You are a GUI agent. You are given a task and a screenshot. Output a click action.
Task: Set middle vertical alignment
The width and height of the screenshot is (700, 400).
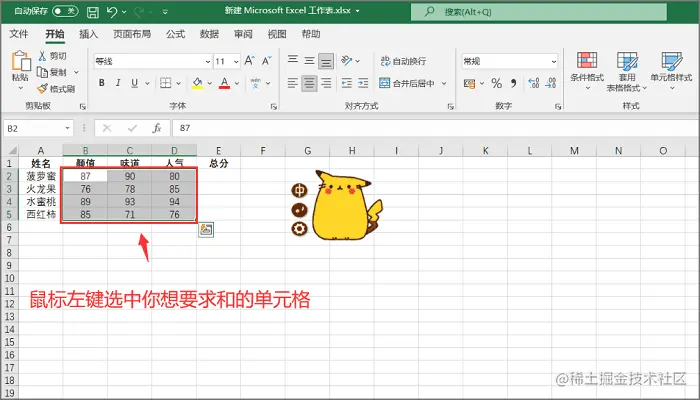[309, 60]
